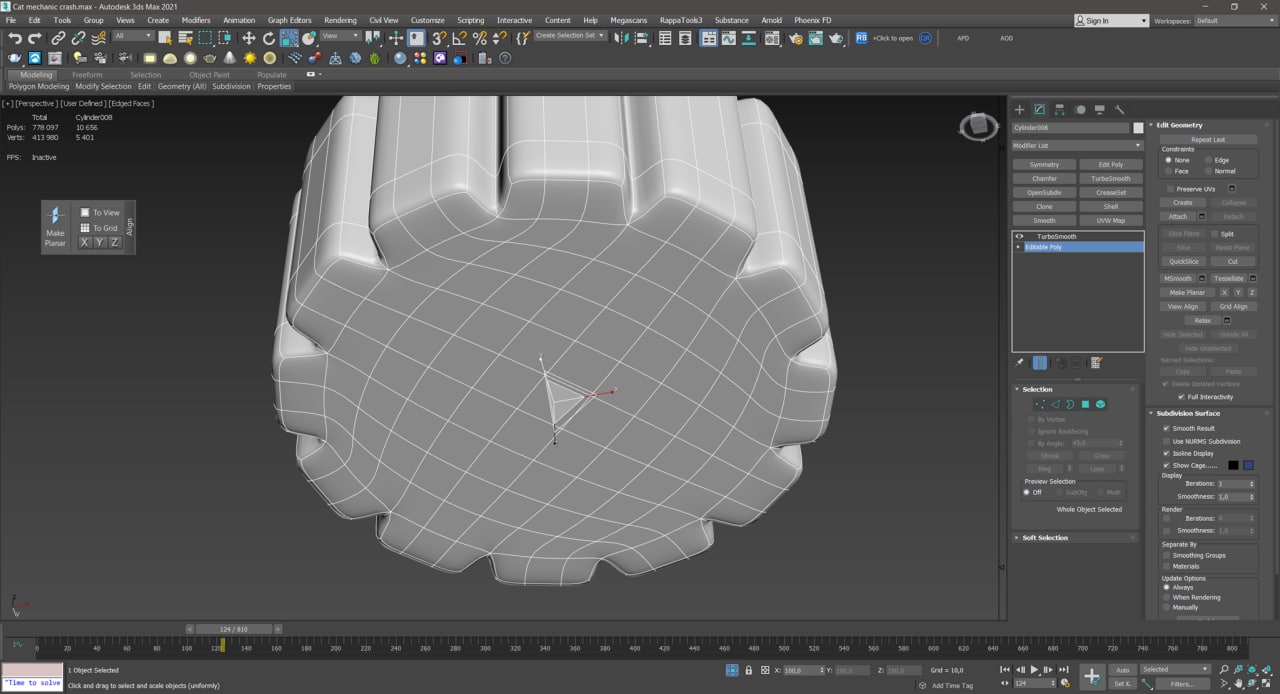Click the QuickSlice button
Screen dimensions: 1280x694
(1183, 262)
